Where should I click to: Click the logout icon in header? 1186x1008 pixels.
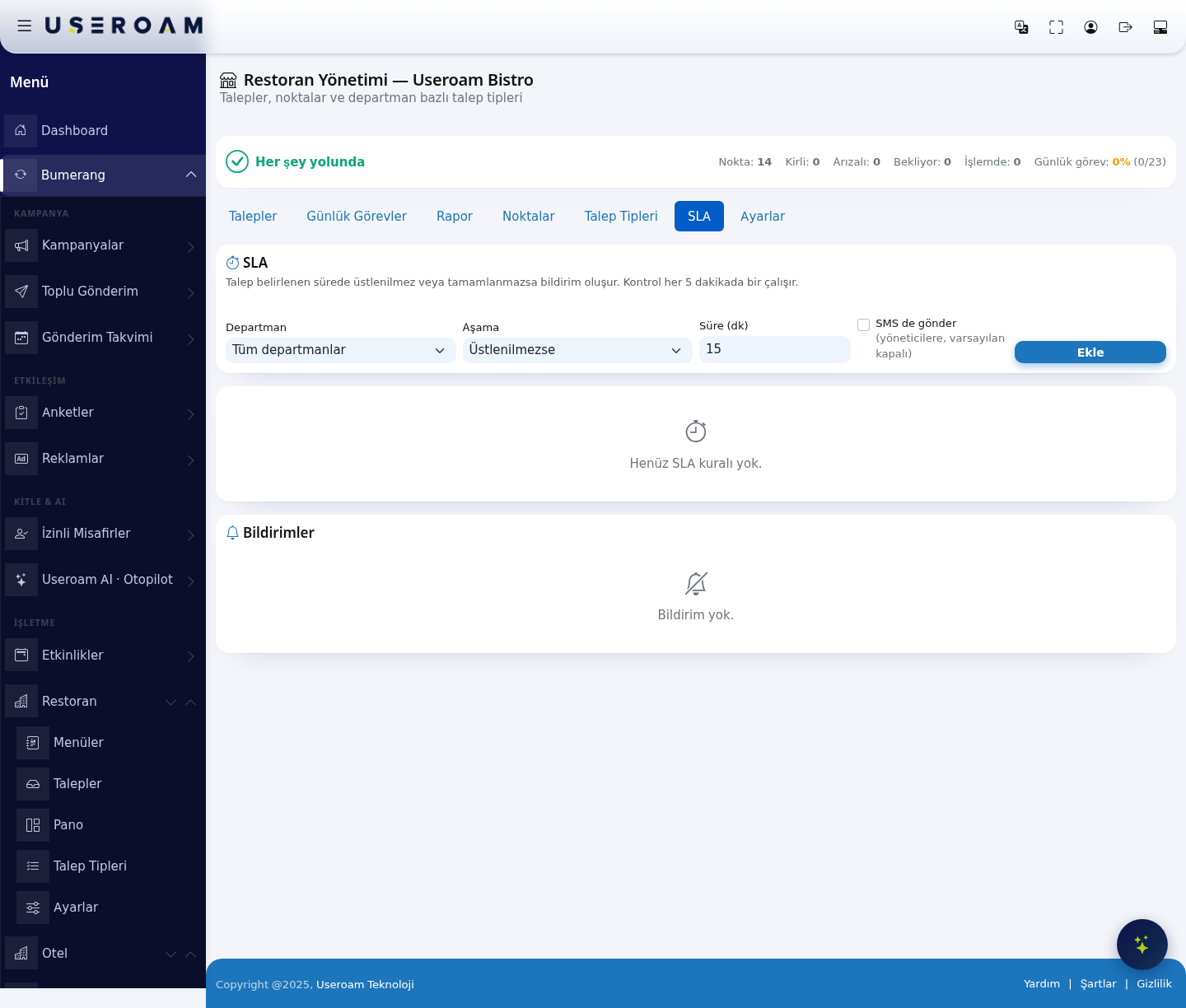click(1126, 27)
